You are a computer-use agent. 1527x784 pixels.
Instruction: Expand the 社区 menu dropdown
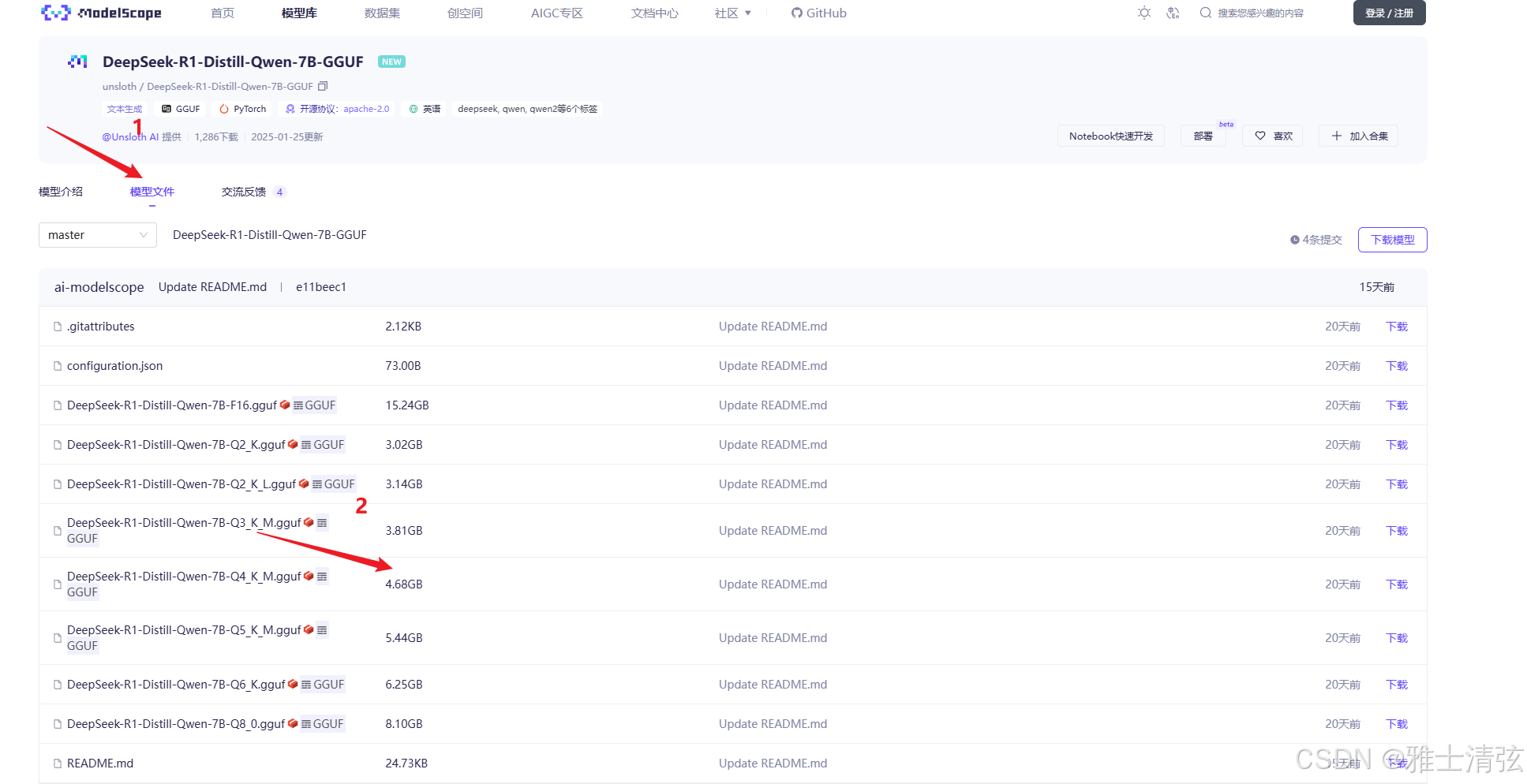[x=733, y=13]
